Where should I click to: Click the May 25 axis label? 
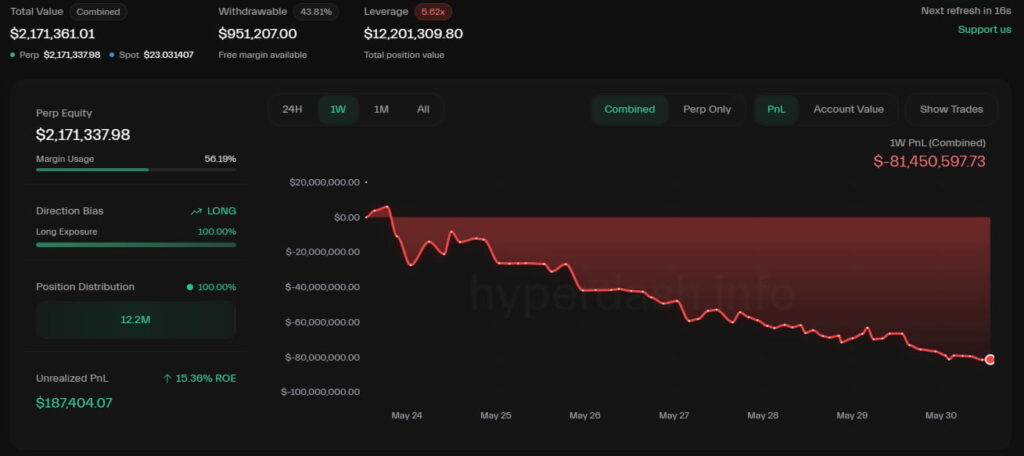[x=496, y=415]
